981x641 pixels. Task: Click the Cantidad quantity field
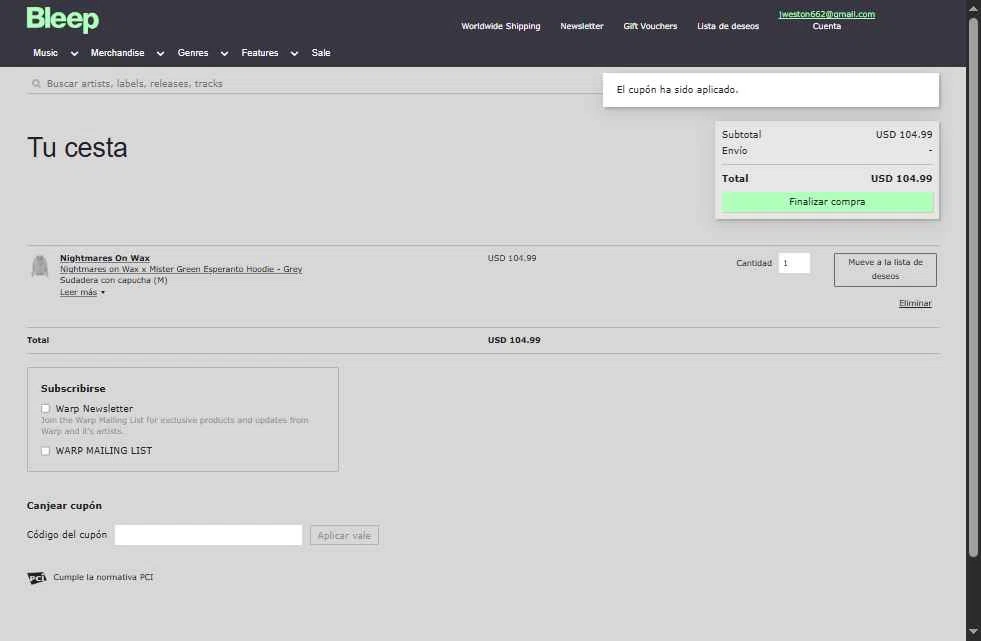pos(794,263)
